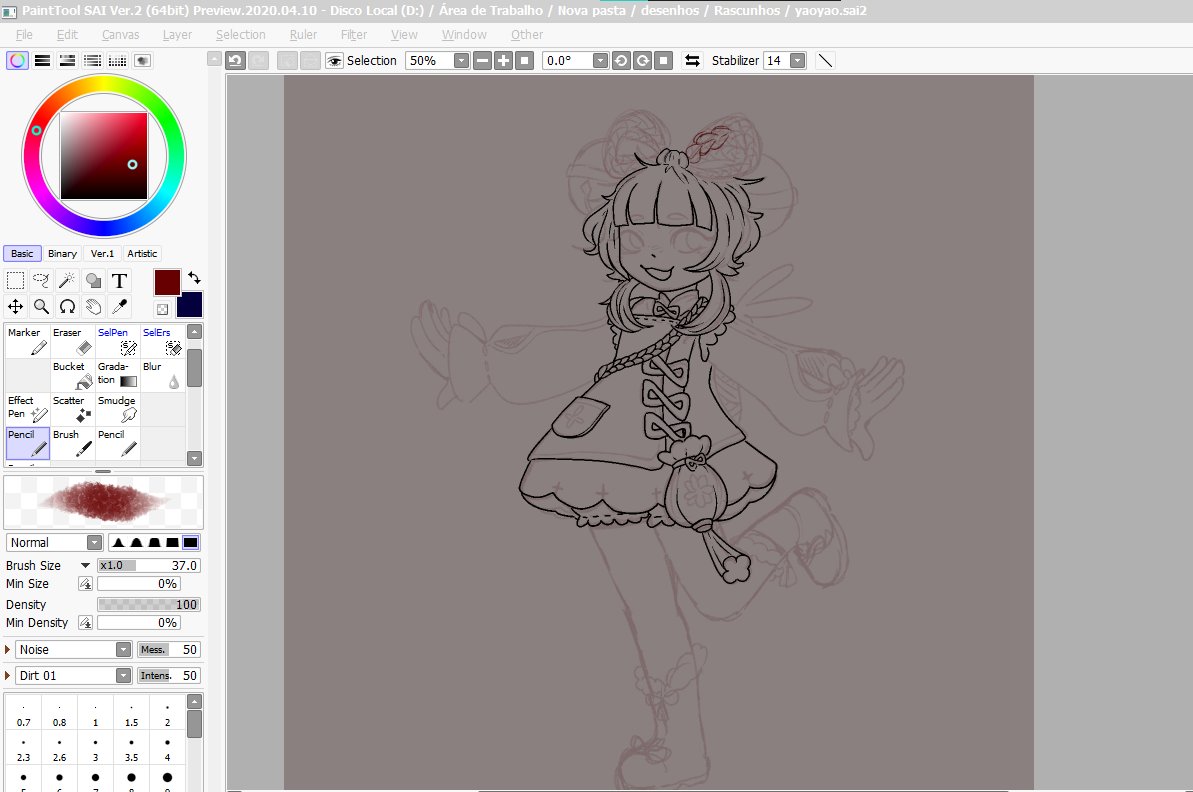This screenshot has height=792, width=1193.
Task: Pick the eyedropper color picker tool
Action: (x=119, y=307)
